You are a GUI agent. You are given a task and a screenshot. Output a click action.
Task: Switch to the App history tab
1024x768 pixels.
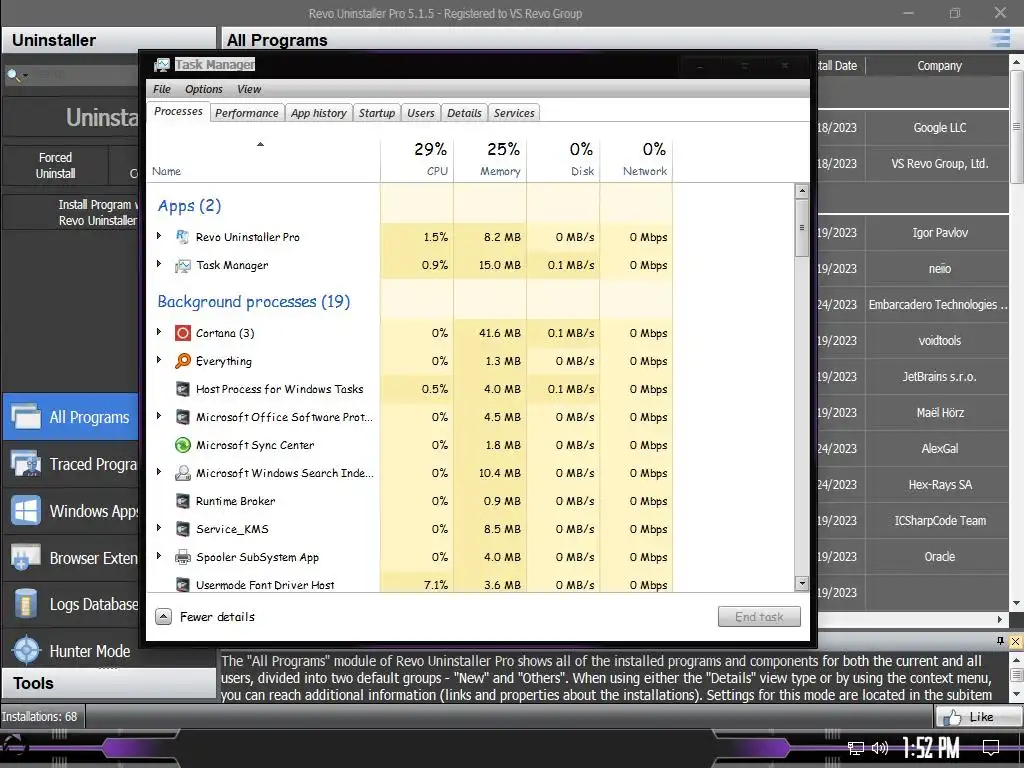click(x=319, y=113)
